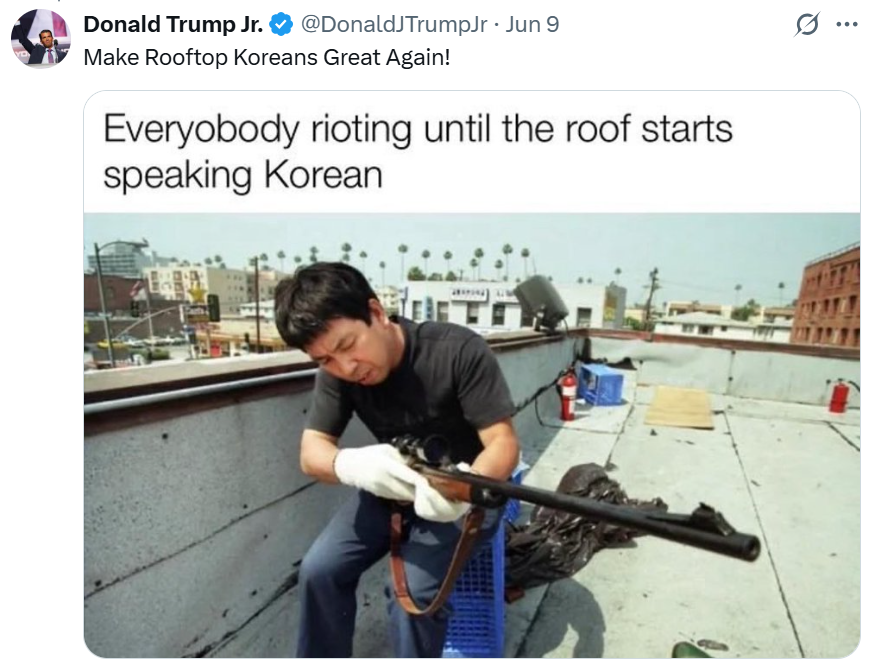This screenshot has height=669, width=875.
Task: Click the words speaking Korean in caption
Action: pos(243,175)
